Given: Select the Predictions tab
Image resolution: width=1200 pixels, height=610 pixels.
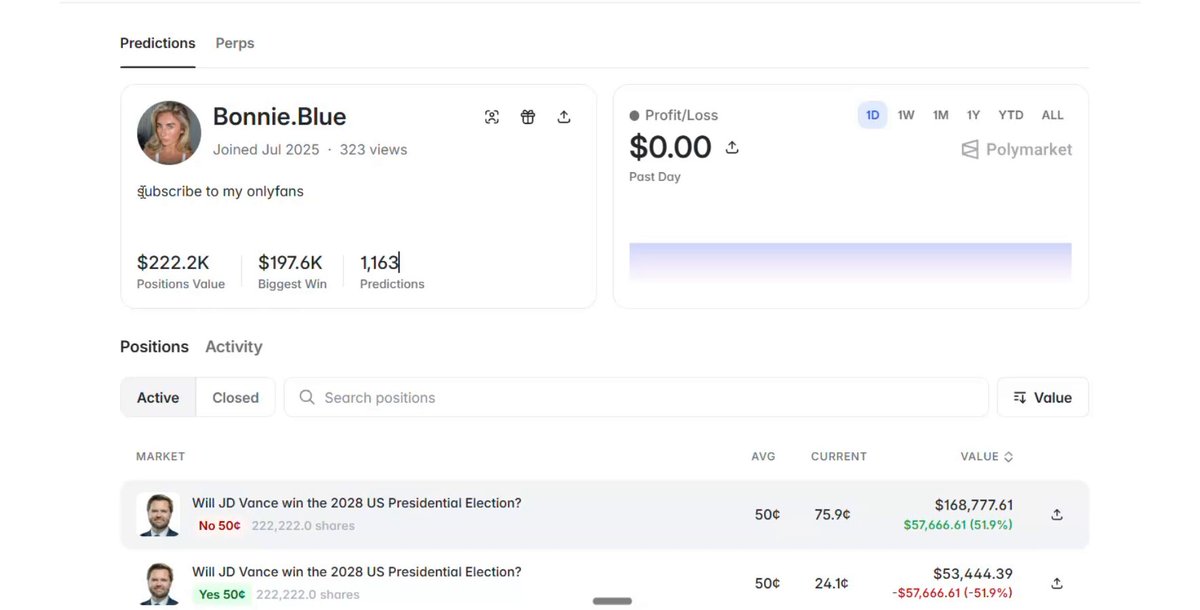Looking at the screenshot, I should click(x=158, y=43).
